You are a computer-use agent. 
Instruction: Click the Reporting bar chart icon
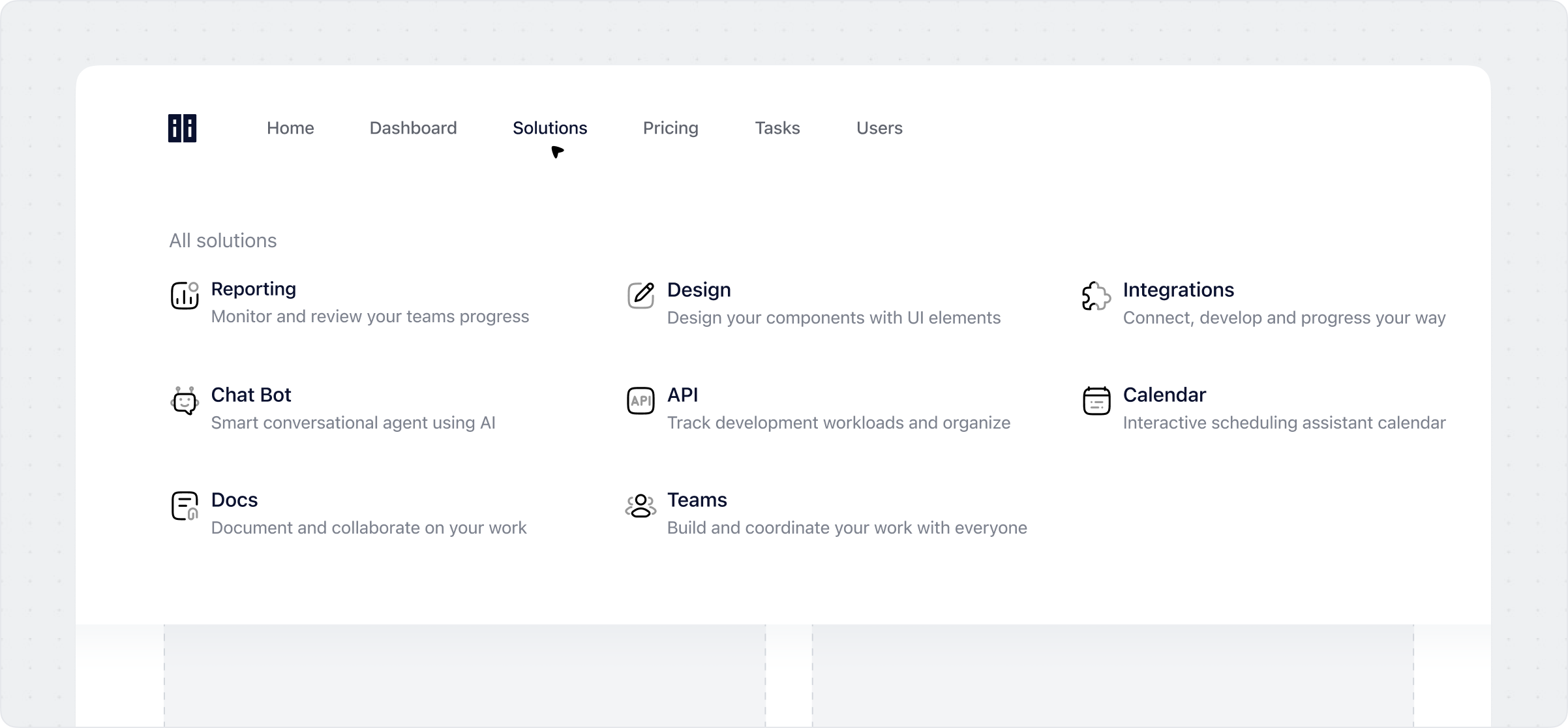[185, 297]
